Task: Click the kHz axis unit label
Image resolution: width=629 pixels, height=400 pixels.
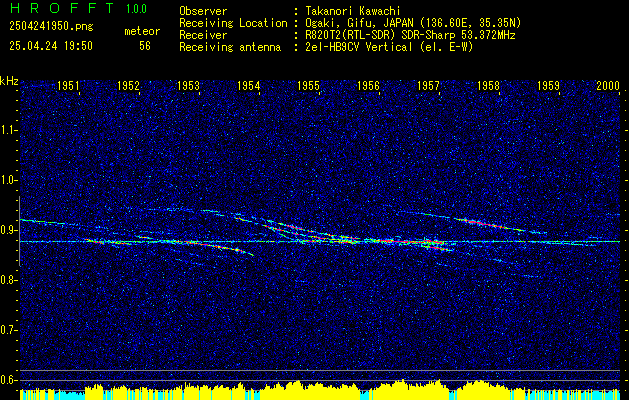Action: pyautogui.click(x=9, y=81)
